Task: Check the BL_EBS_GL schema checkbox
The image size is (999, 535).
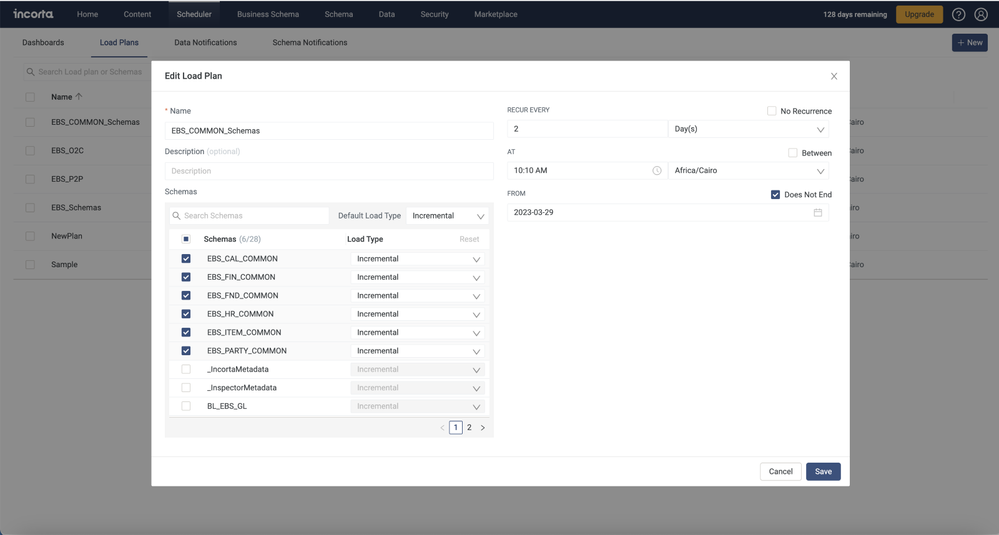Action: [x=186, y=406]
